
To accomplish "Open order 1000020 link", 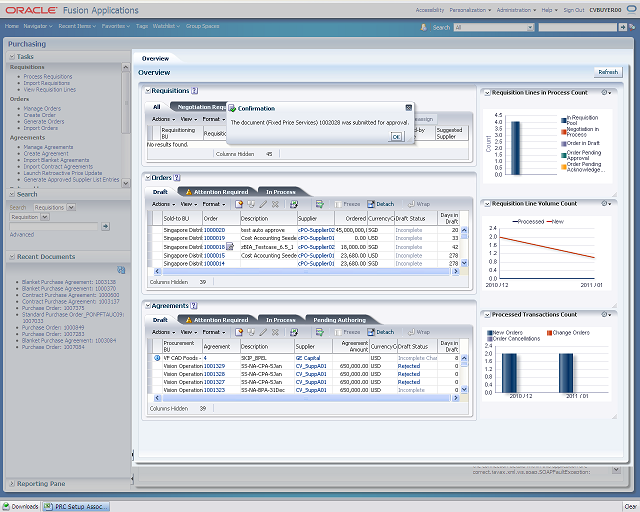I will coord(214,230).
